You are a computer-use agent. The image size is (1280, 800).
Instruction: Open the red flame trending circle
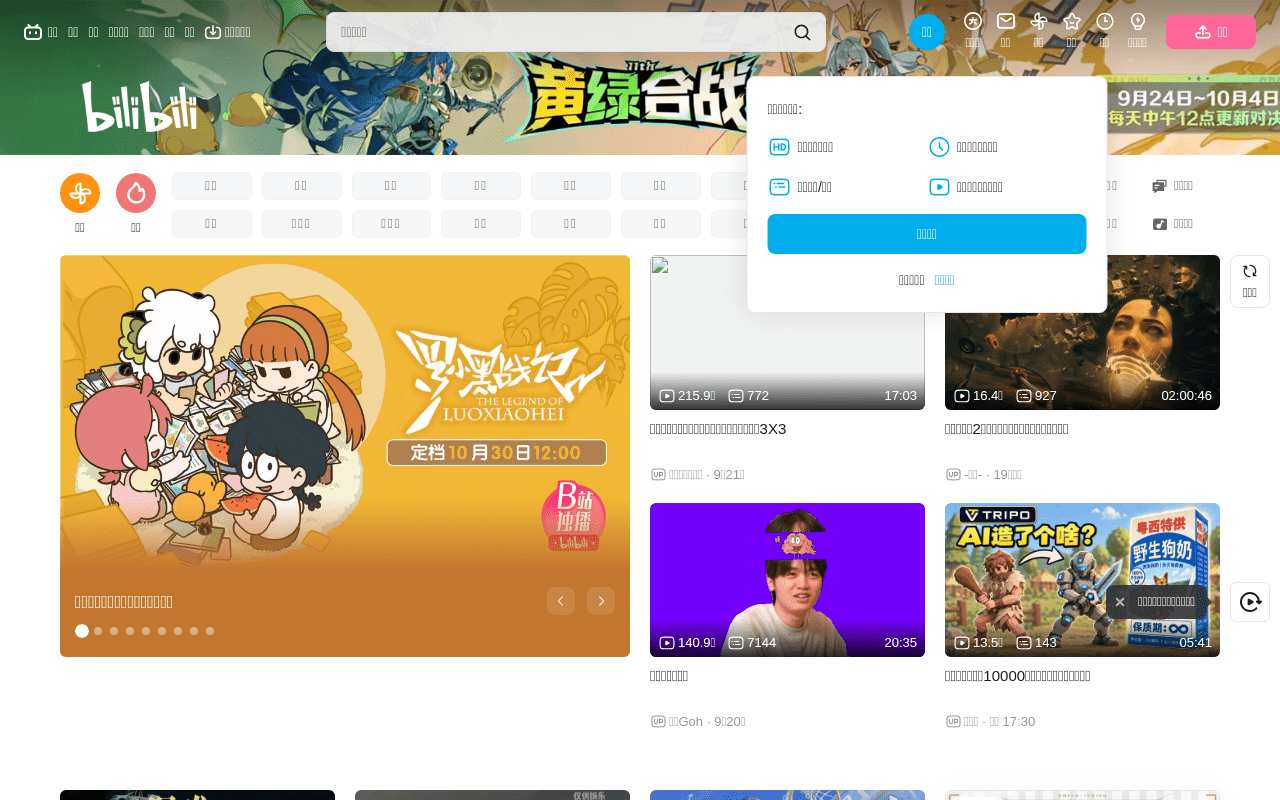(136, 193)
